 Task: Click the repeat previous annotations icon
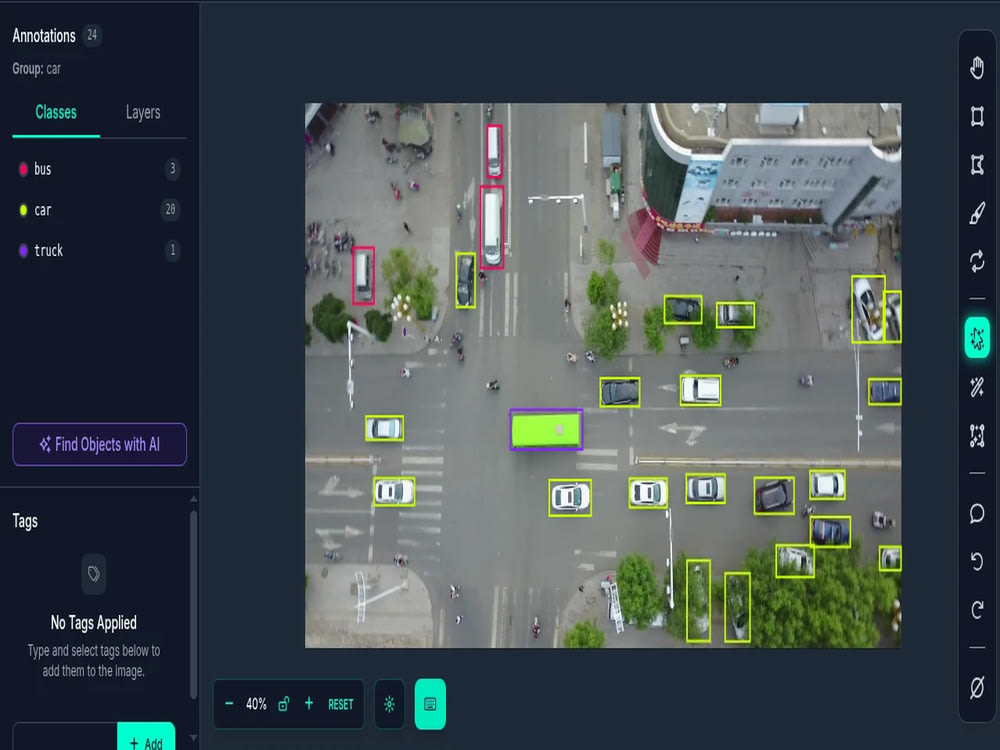pos(976,261)
